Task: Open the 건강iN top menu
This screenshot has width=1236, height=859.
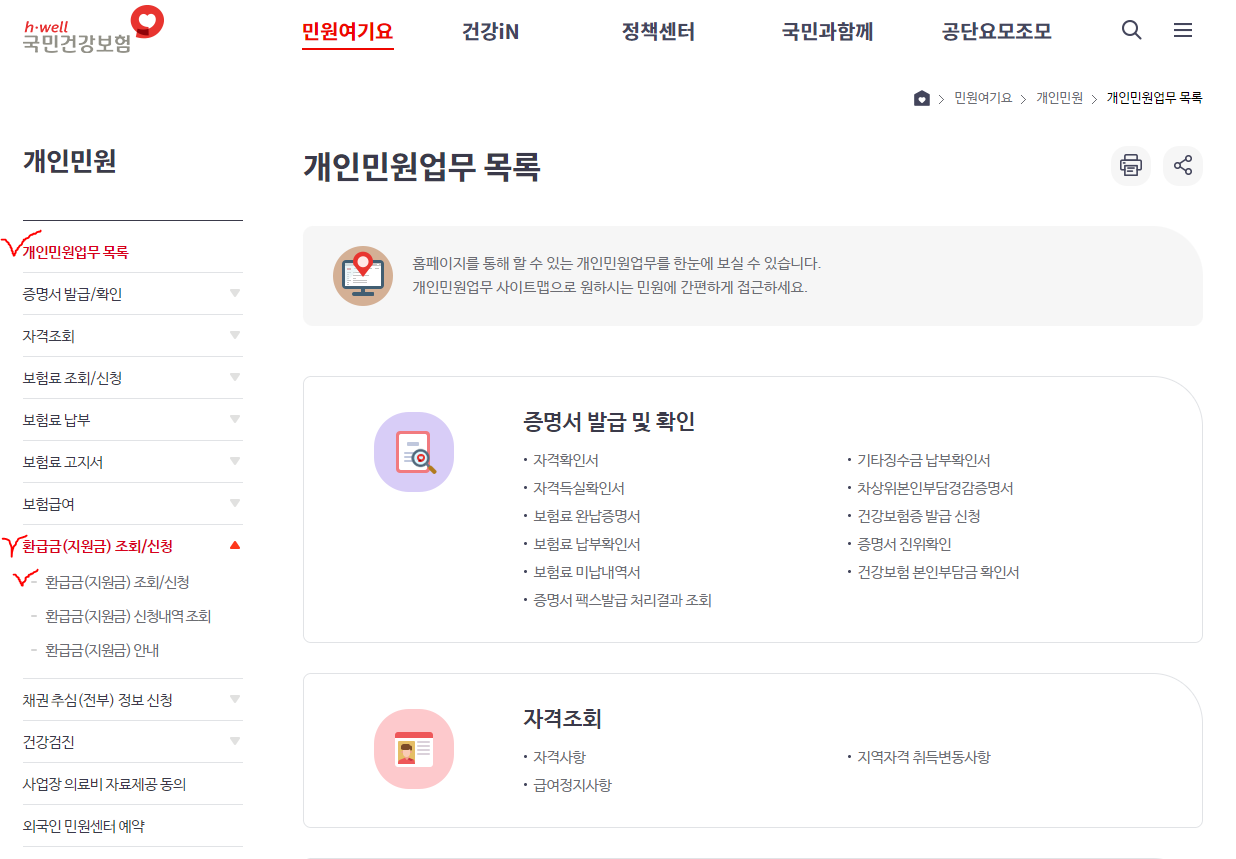Action: click(x=490, y=32)
